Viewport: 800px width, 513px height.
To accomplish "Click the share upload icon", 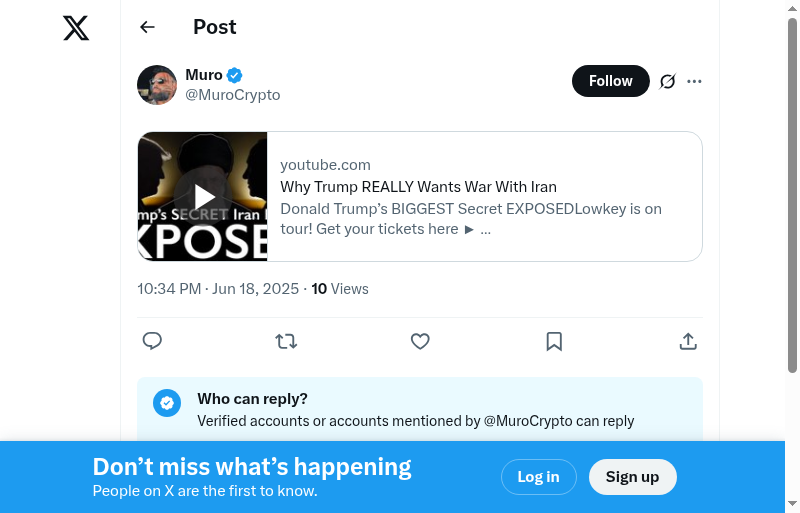I will [688, 341].
